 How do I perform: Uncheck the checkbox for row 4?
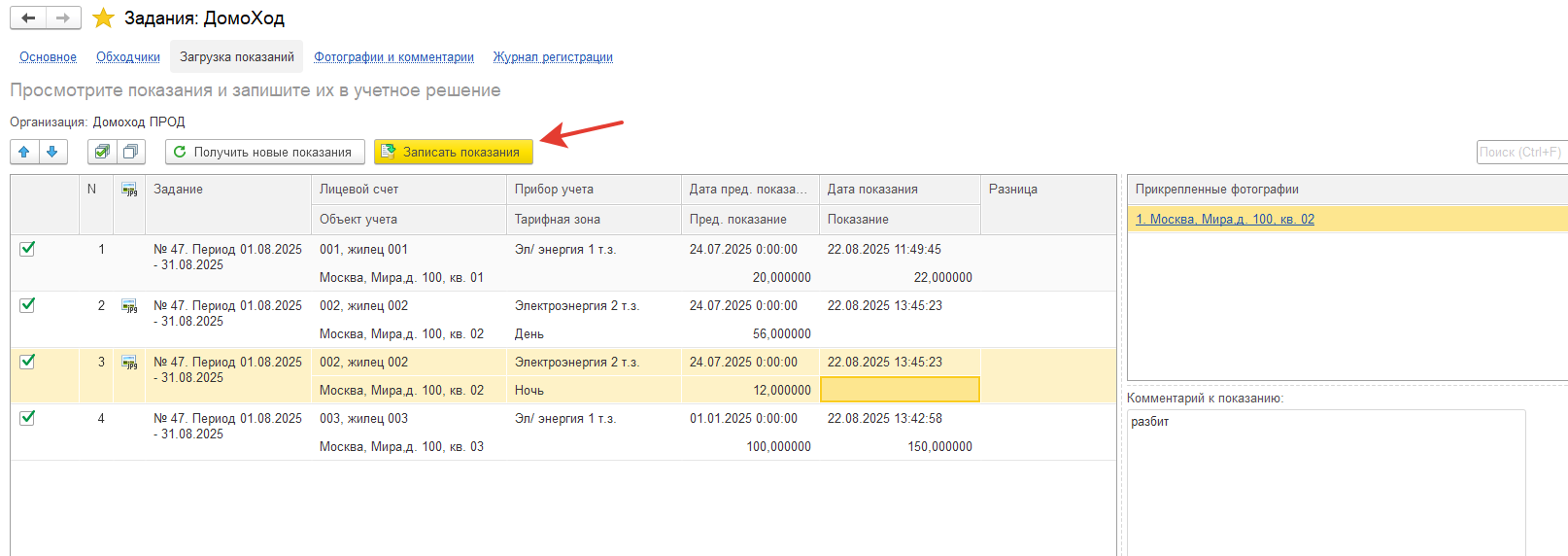pos(27,418)
